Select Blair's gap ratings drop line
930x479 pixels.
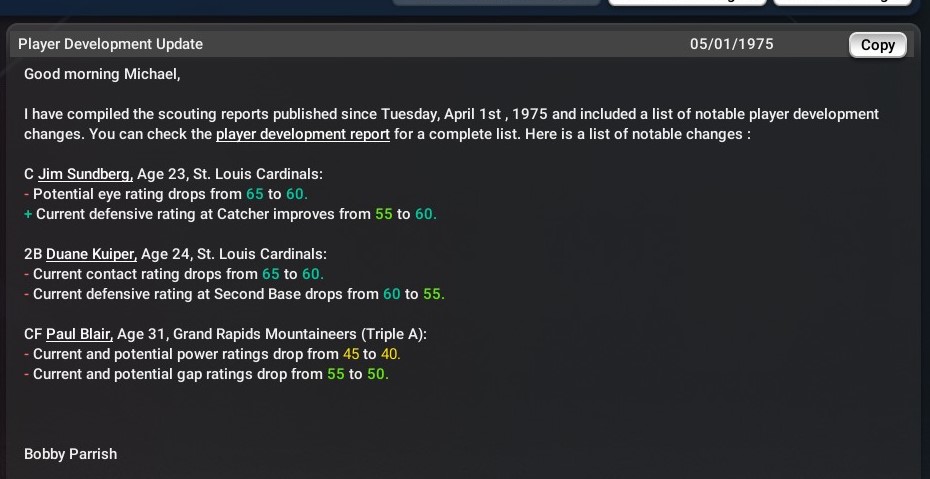click(210, 374)
